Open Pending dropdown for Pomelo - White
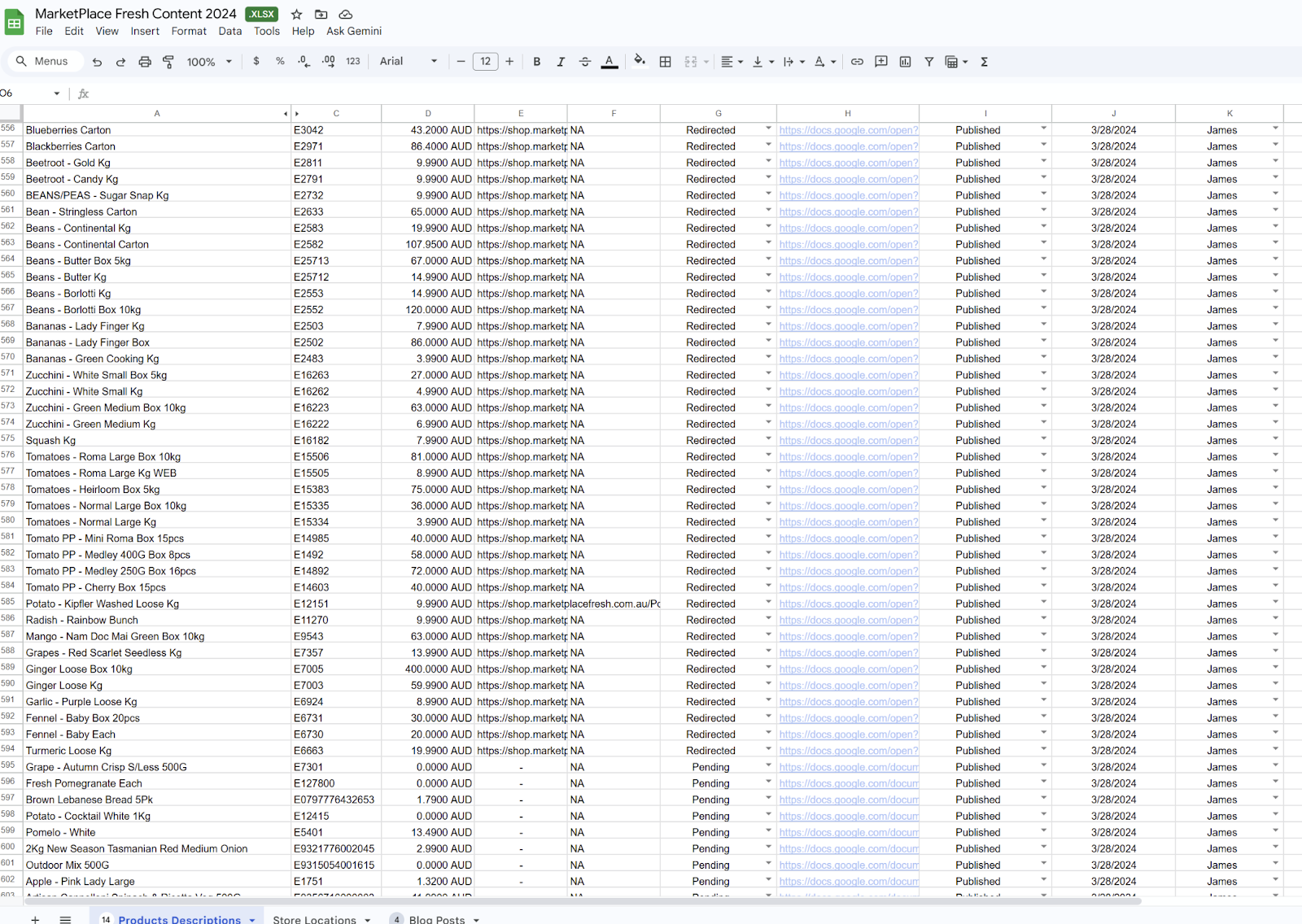This screenshot has width=1302, height=924. coord(768,831)
